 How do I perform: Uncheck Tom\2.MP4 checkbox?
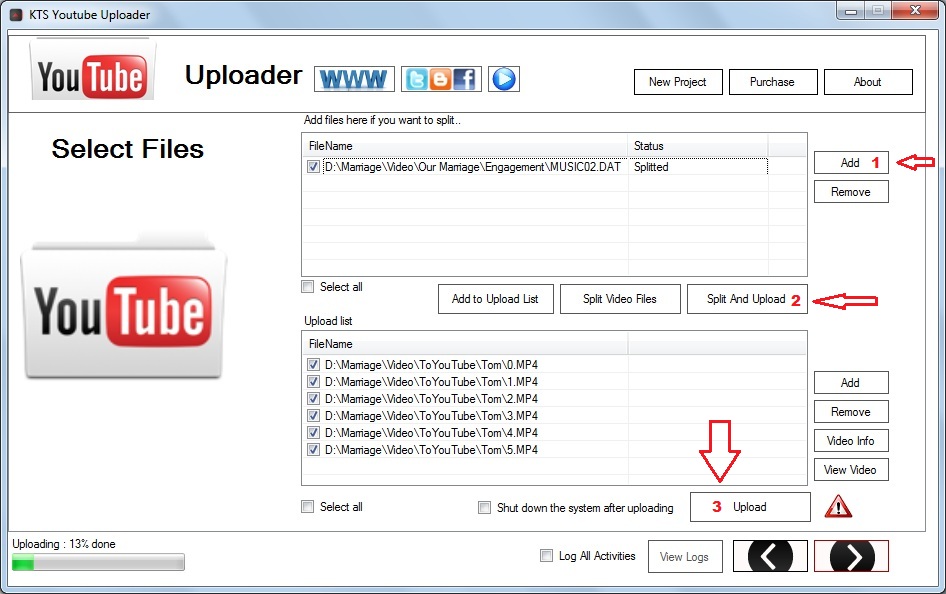[x=313, y=398]
